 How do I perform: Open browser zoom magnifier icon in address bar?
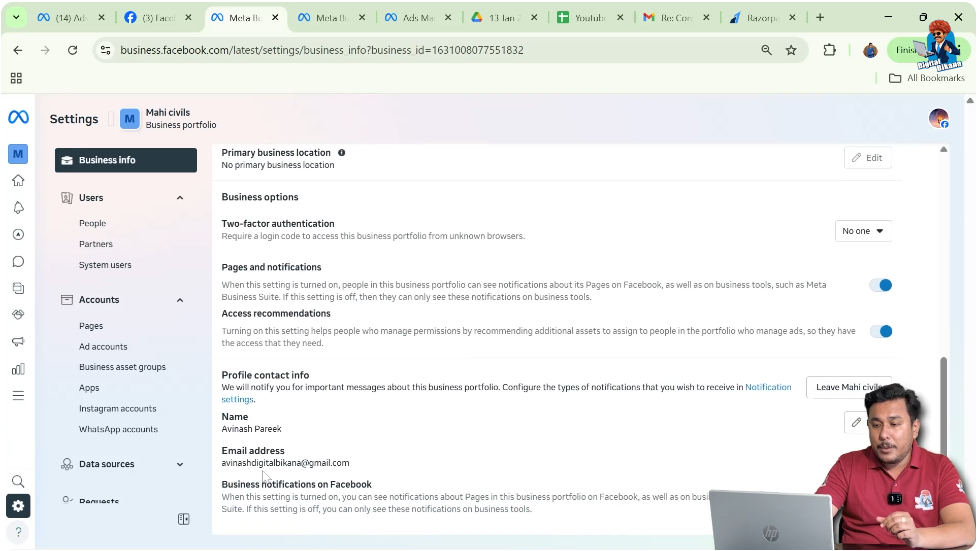[767, 50]
